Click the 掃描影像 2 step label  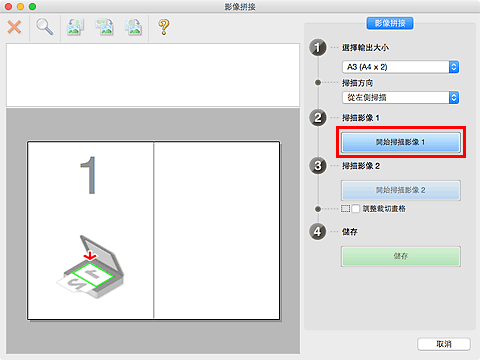tap(361, 166)
